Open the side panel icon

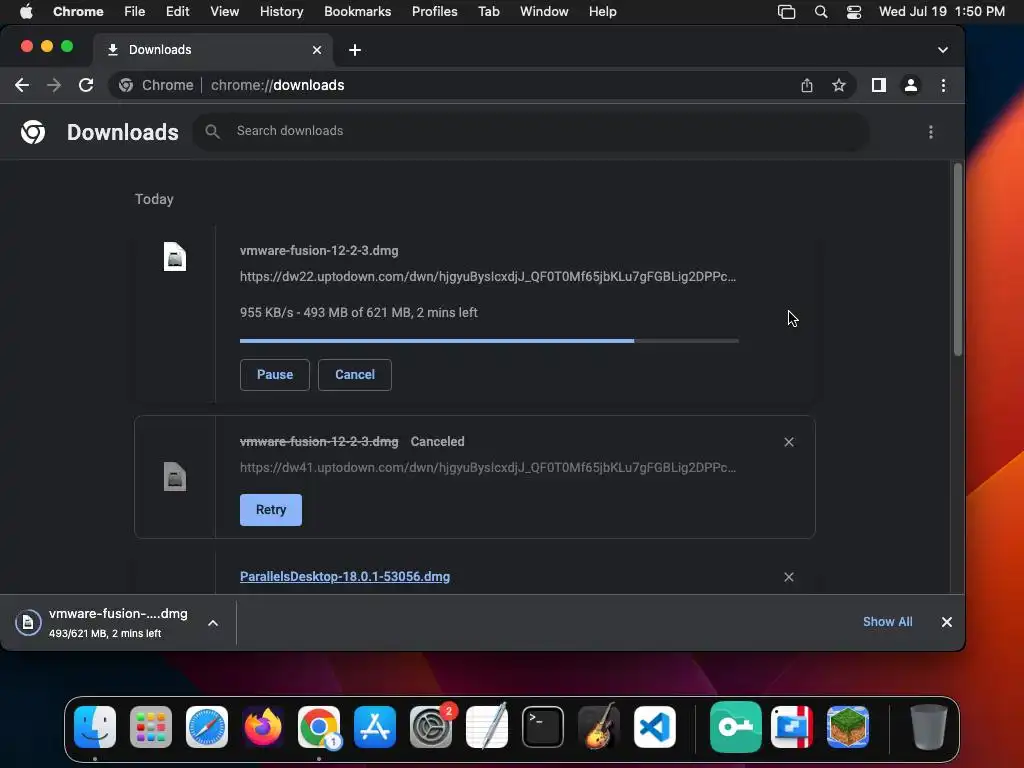pyautogui.click(x=879, y=85)
